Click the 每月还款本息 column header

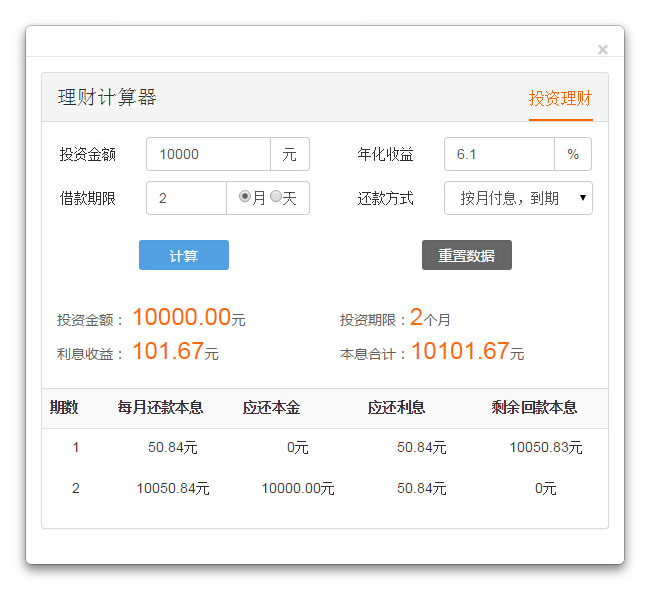[160, 407]
